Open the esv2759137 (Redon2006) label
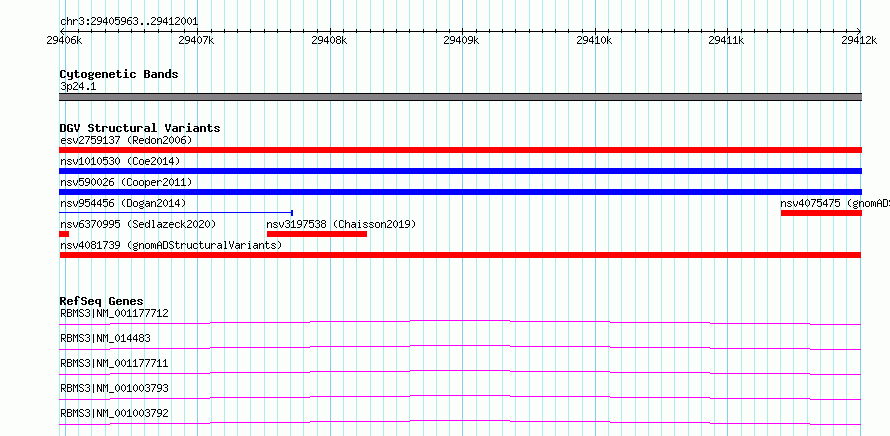Screen dimensions: 890x436 coord(126,140)
